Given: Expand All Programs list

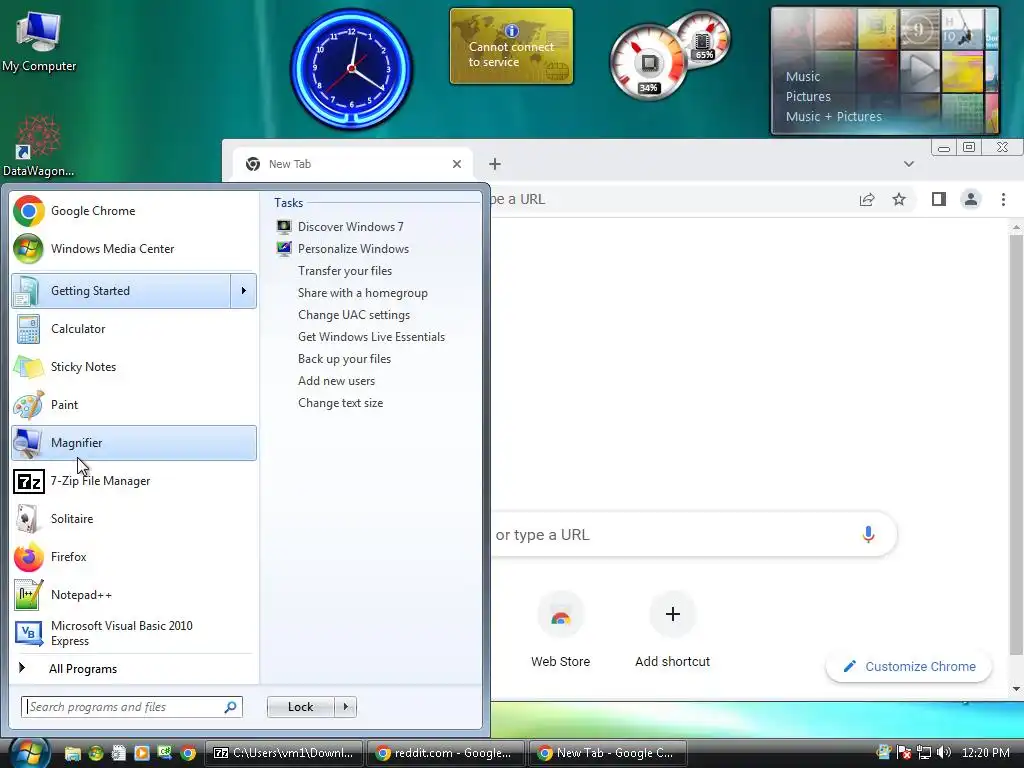Looking at the screenshot, I should coord(134,669).
